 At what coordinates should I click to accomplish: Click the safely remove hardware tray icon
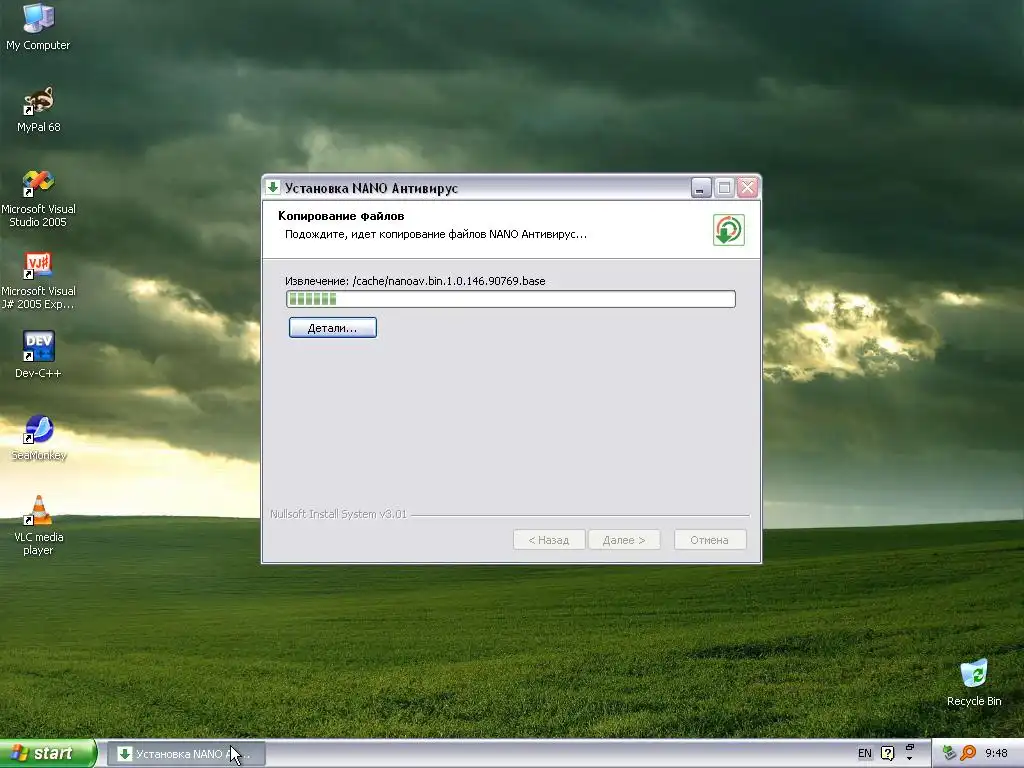pos(949,754)
